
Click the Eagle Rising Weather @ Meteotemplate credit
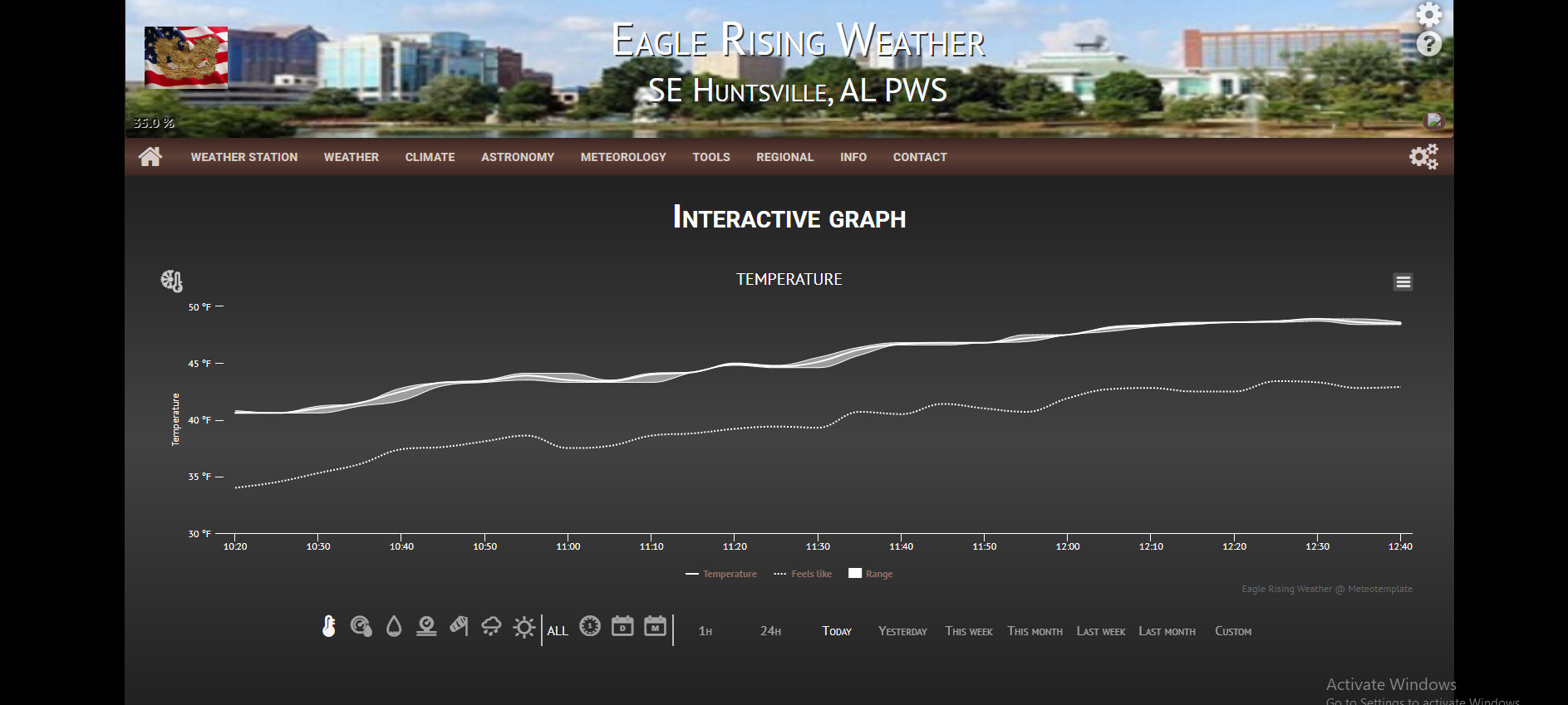pos(1327,589)
